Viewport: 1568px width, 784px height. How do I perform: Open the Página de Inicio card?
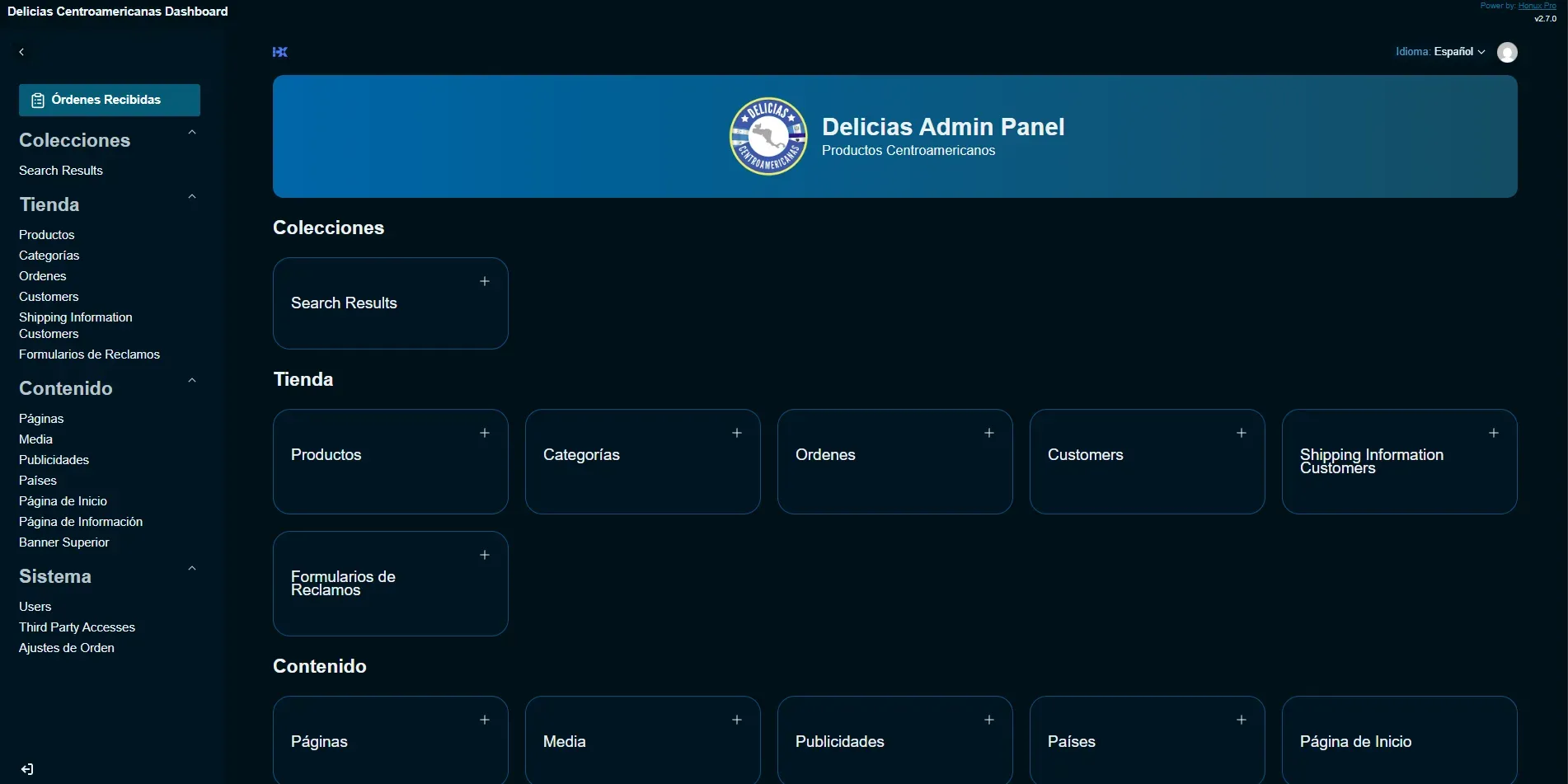click(x=1399, y=739)
